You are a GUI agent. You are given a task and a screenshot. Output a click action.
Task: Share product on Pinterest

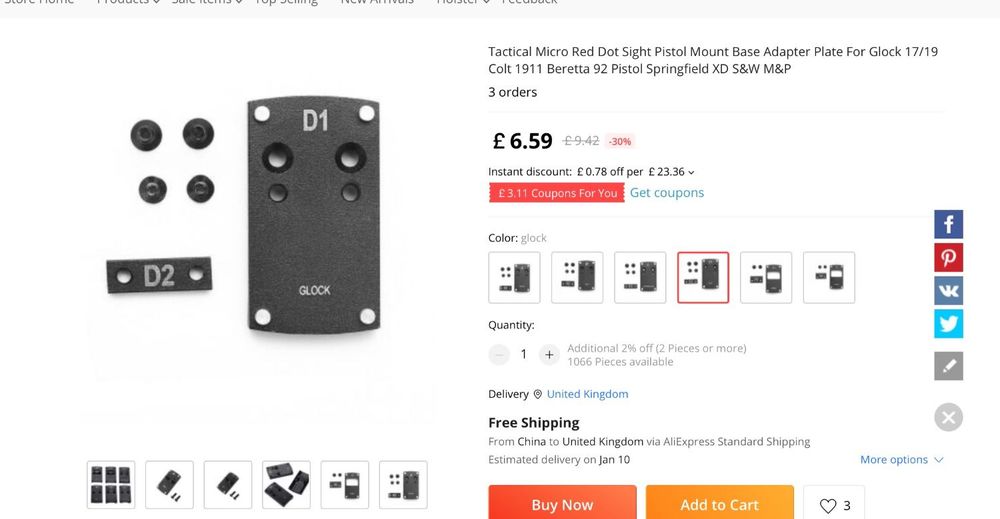(948, 257)
